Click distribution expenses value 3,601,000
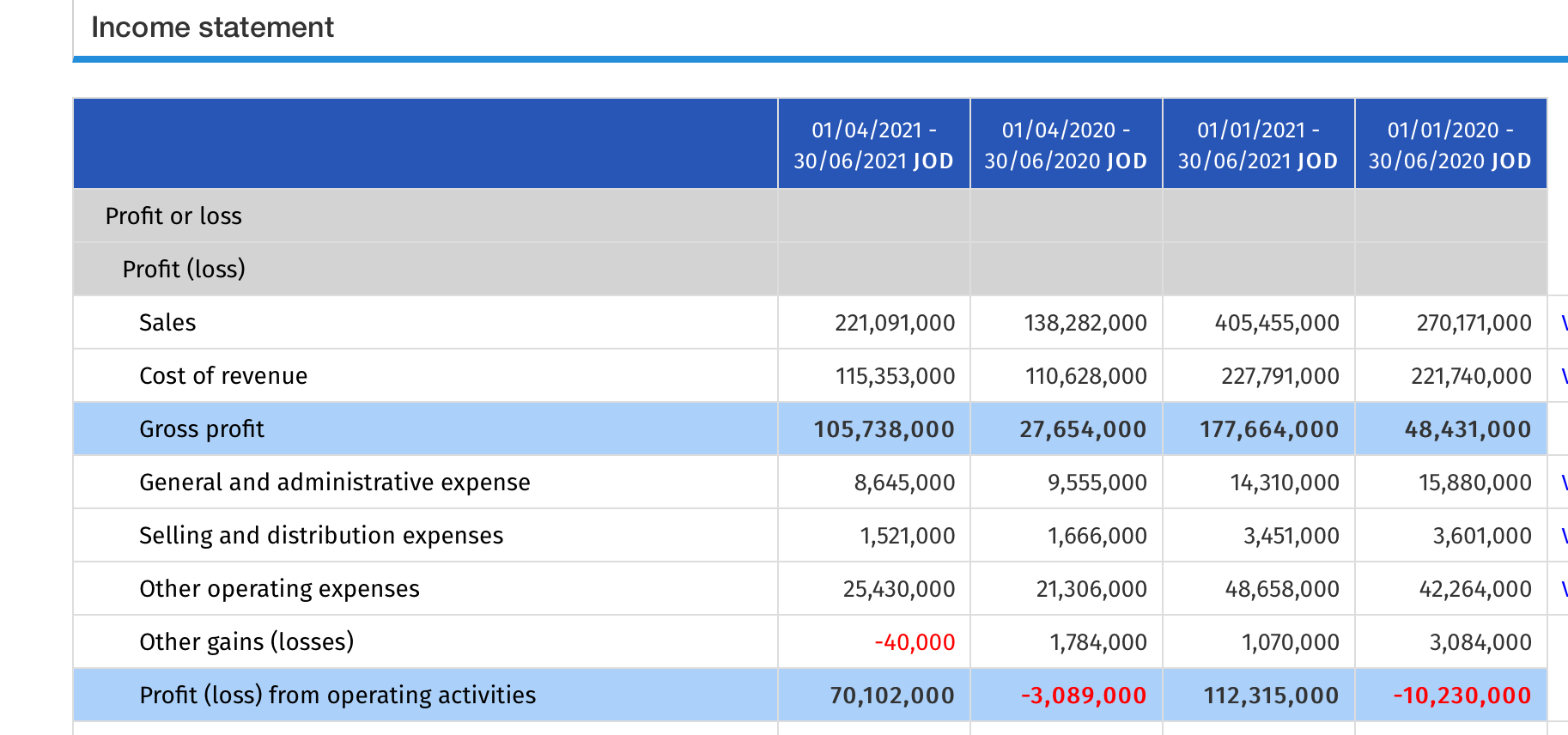This screenshot has height=735, width=1568. [1482, 536]
